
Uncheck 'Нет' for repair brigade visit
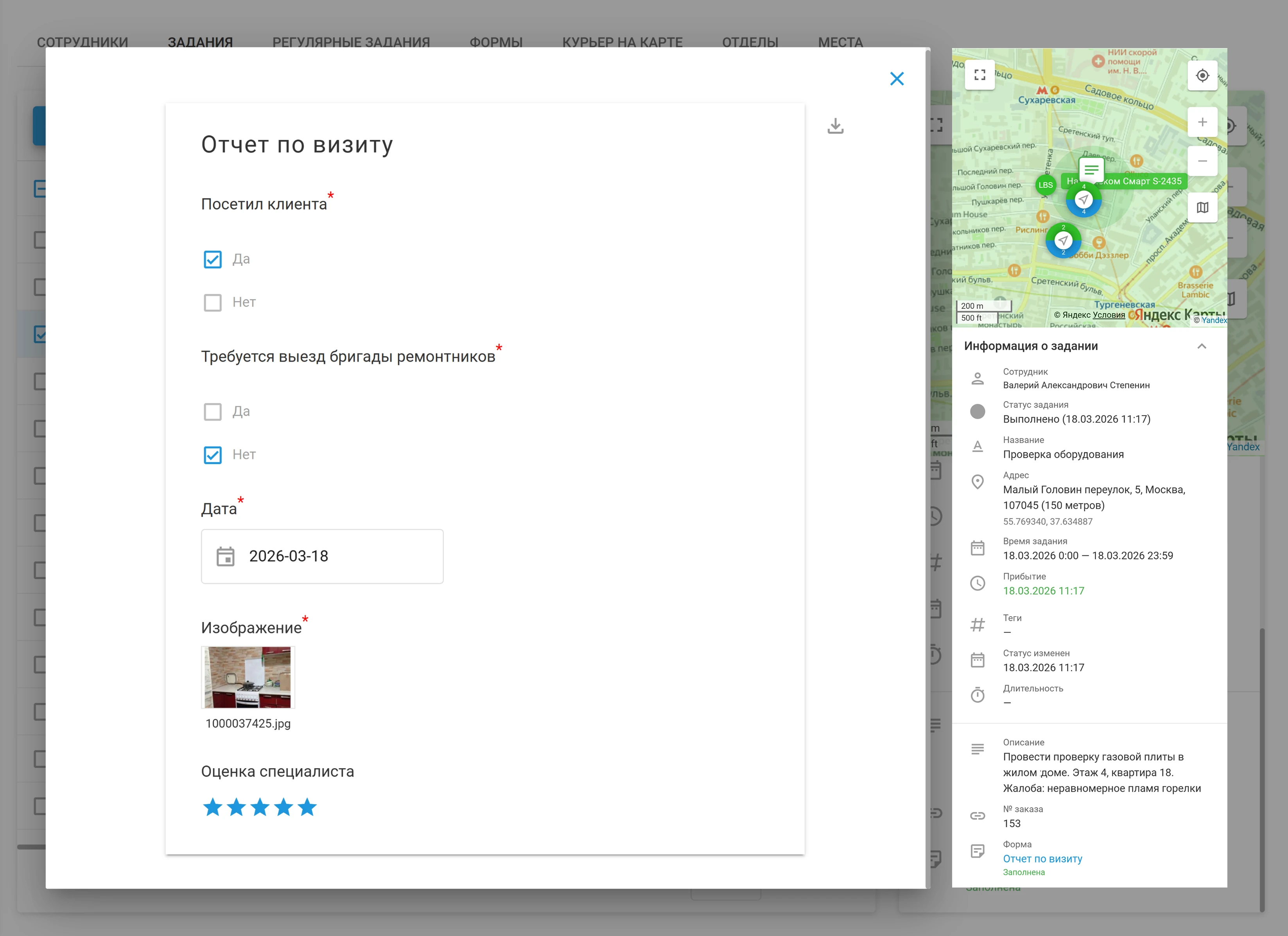pyautogui.click(x=213, y=455)
